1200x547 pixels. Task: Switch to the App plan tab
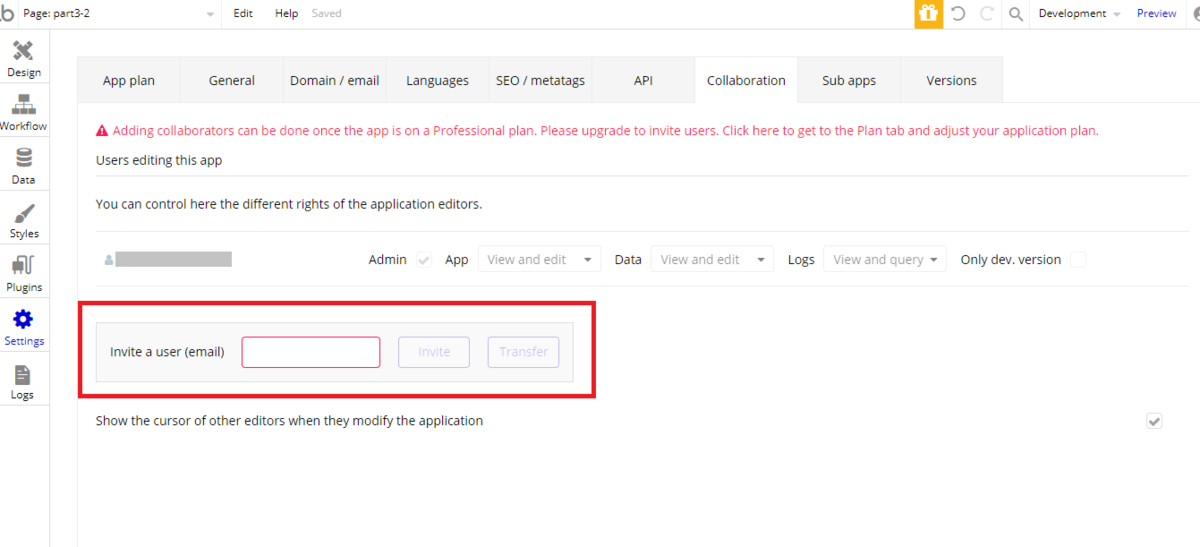[x=129, y=81]
